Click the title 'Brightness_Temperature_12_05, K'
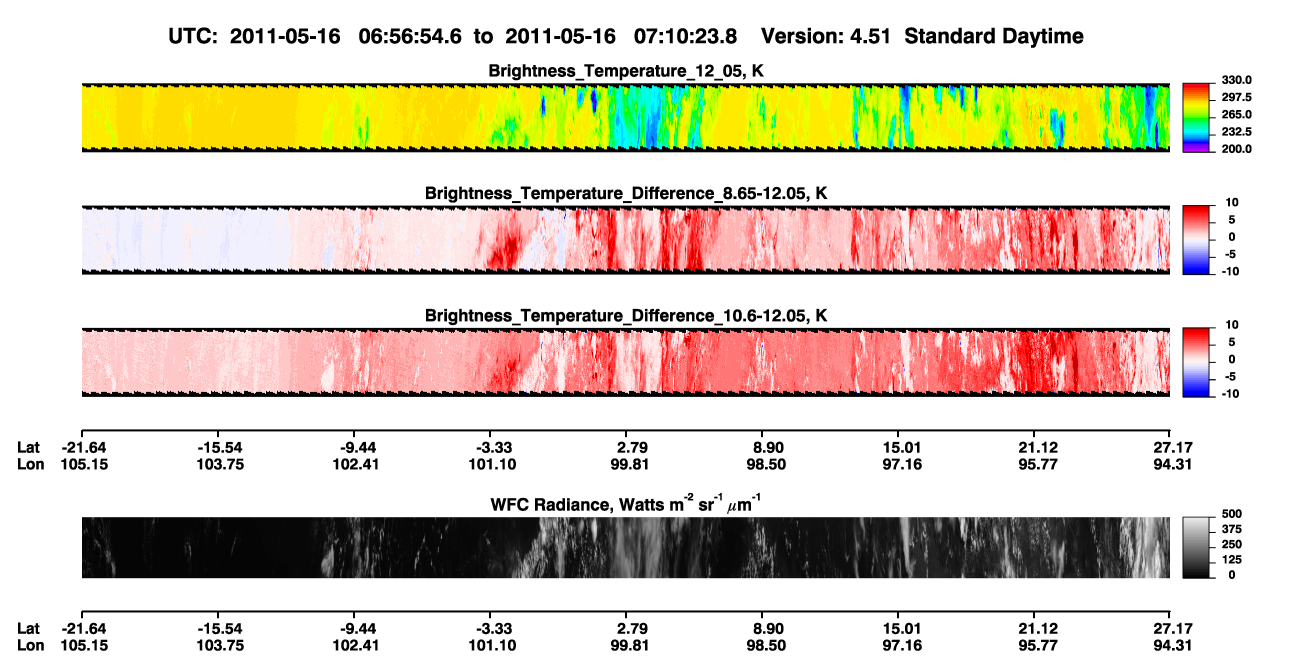 tap(626, 71)
